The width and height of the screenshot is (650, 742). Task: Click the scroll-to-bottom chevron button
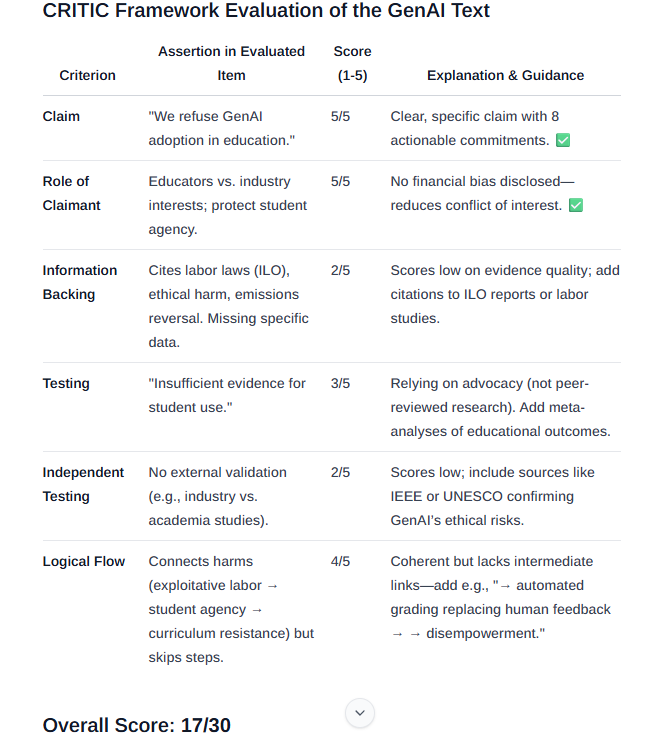pyautogui.click(x=360, y=713)
